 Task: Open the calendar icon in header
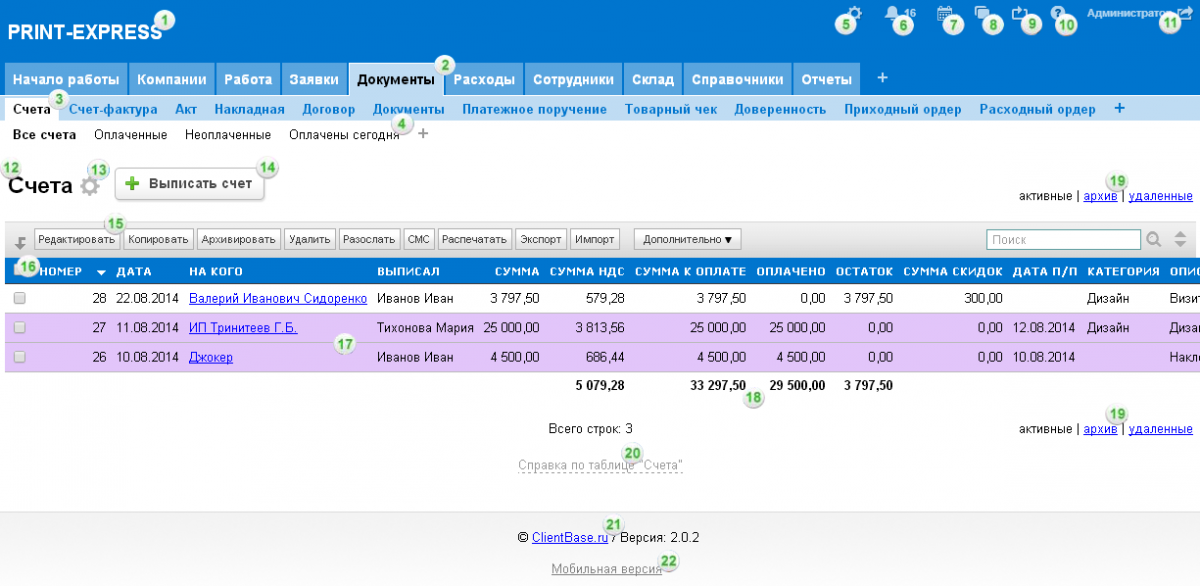[x=944, y=14]
